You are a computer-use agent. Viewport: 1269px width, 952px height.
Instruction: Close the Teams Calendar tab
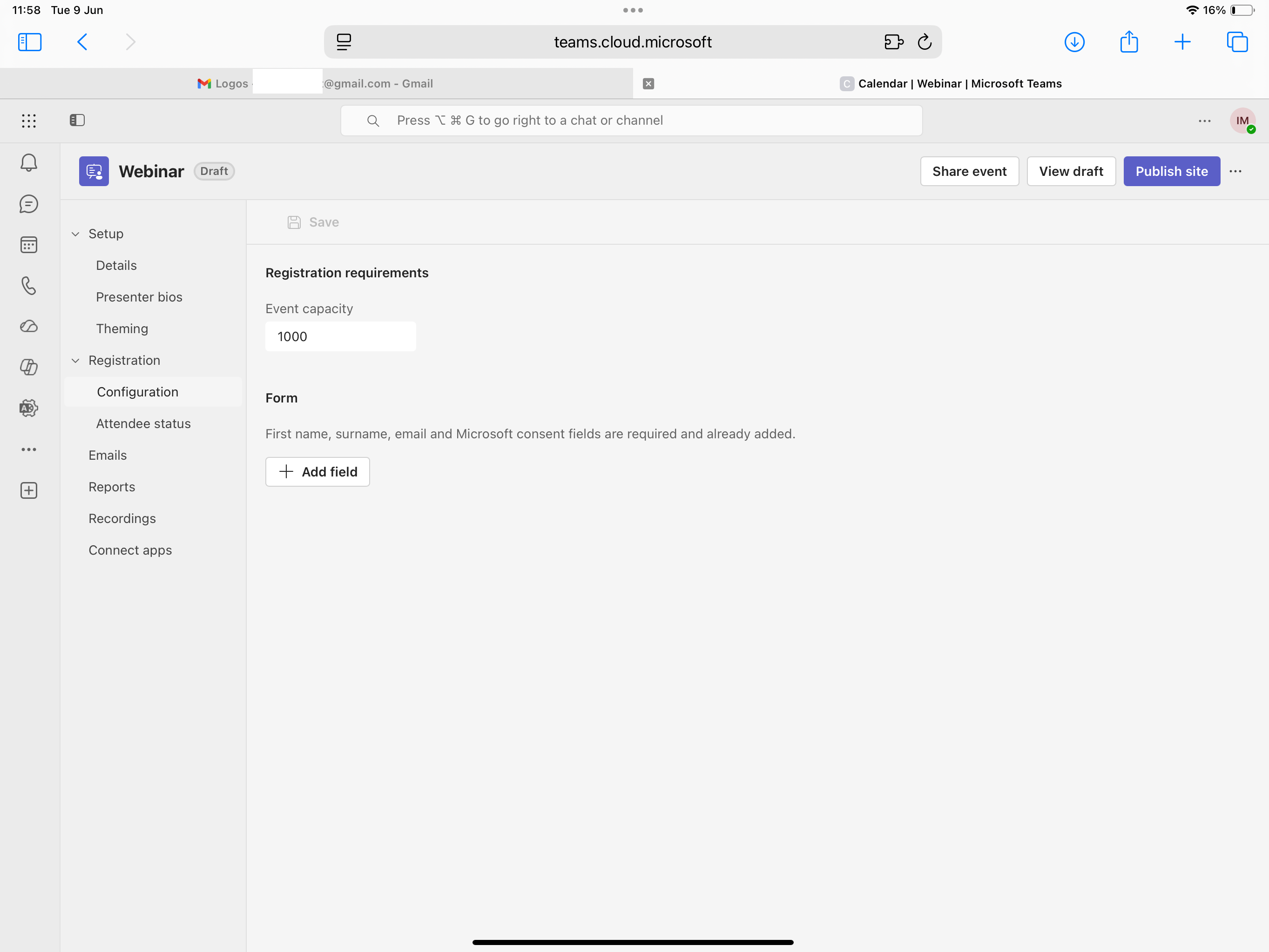click(x=648, y=84)
